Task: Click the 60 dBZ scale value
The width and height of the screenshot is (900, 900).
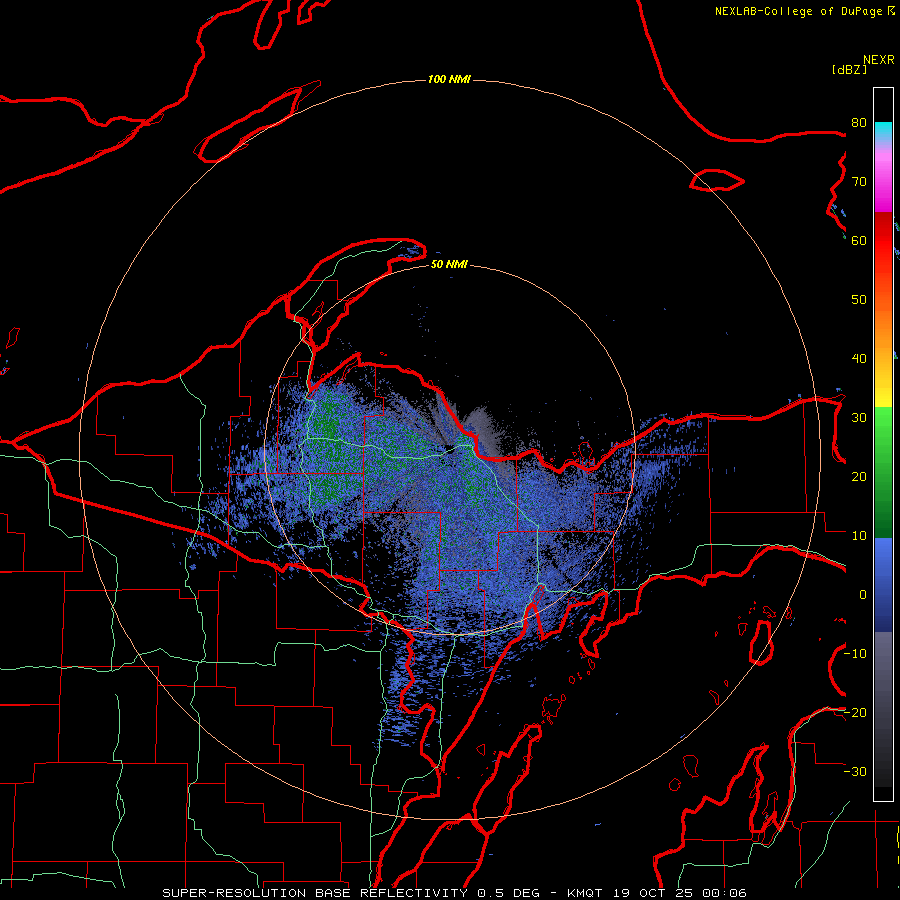Action: (x=859, y=240)
